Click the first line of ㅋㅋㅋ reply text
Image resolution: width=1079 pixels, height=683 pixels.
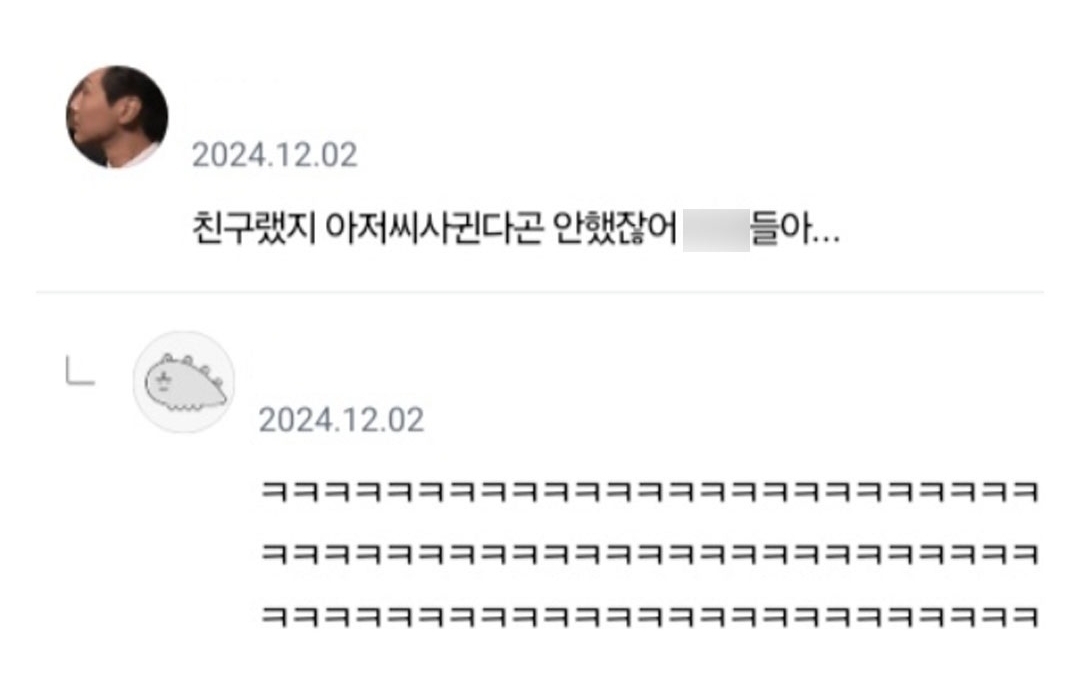coord(650,492)
